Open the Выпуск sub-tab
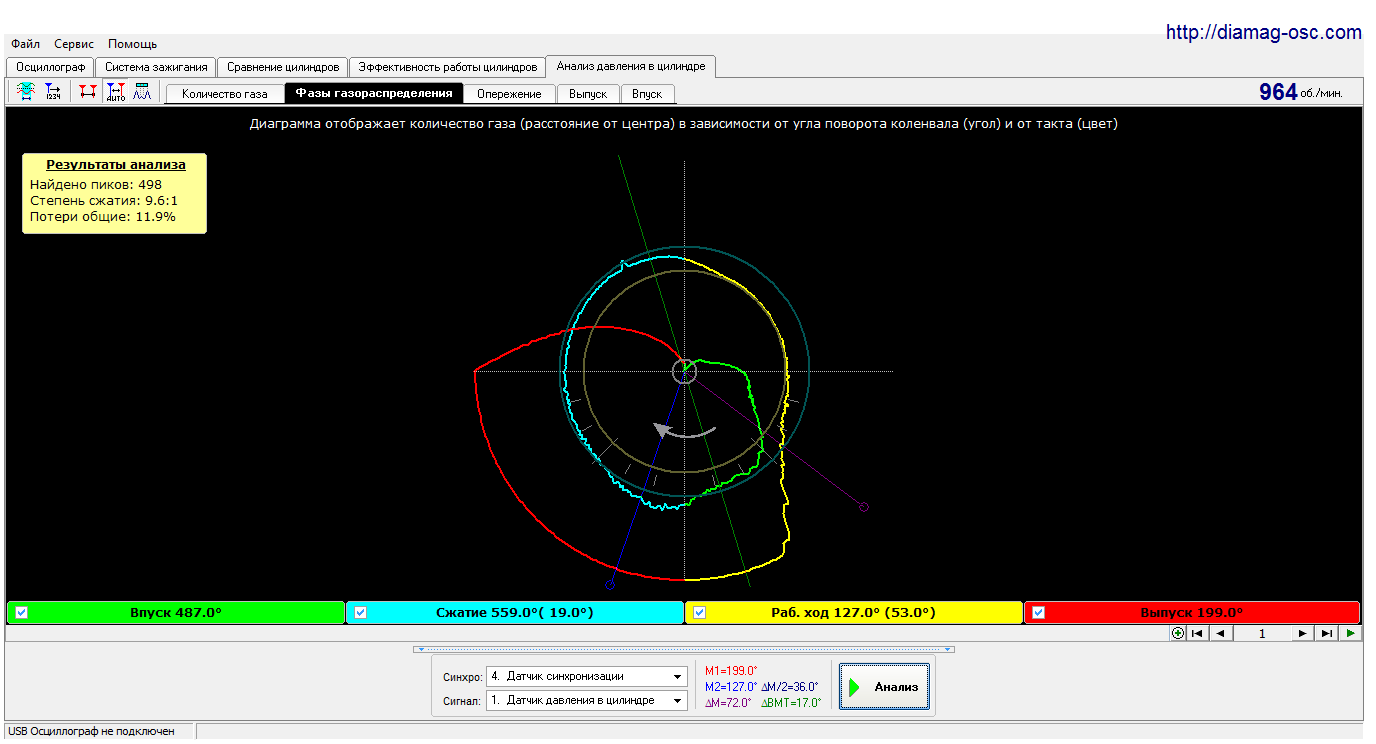Viewport: 1376px width, 744px height. tap(588, 93)
